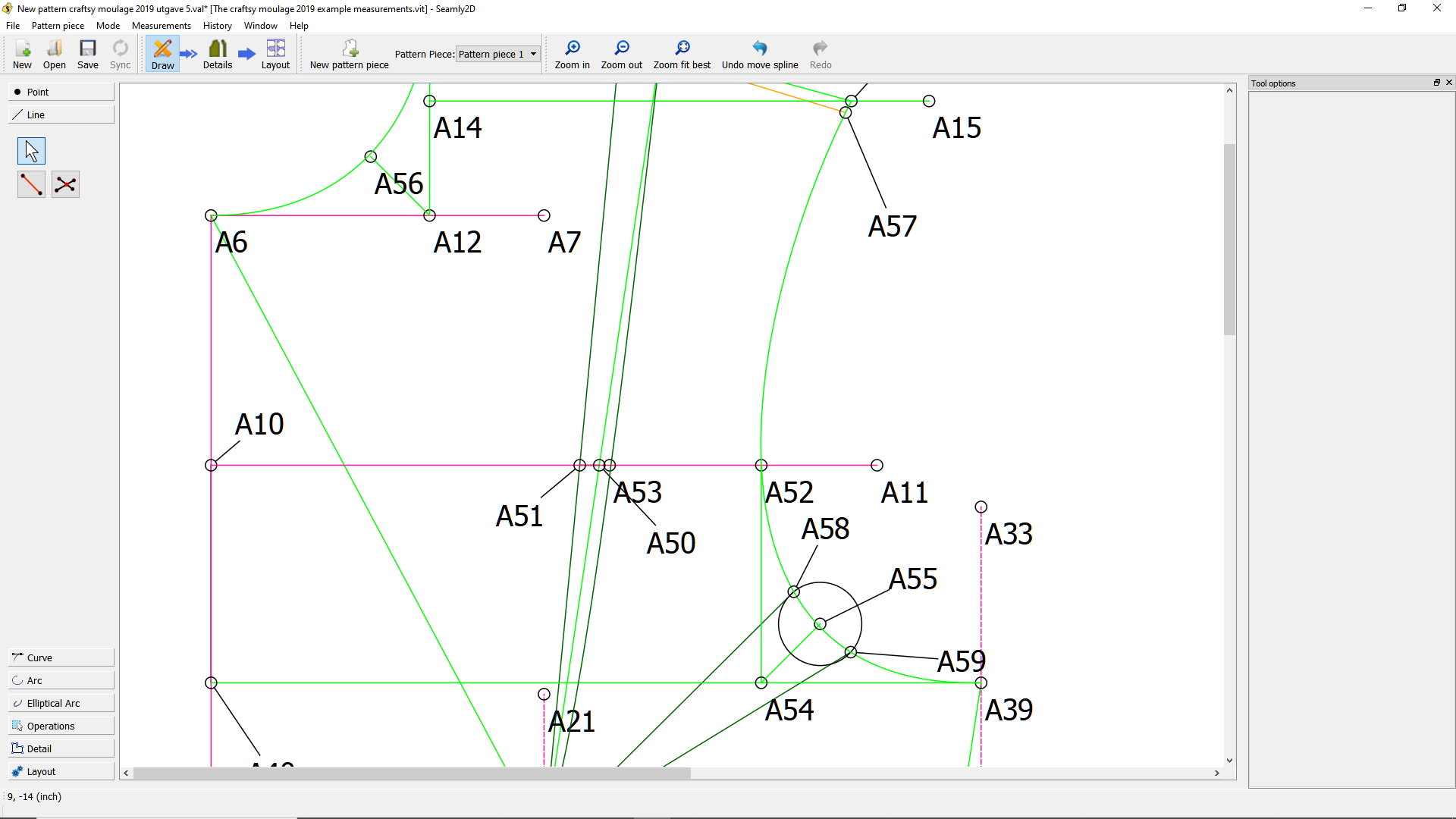Click the horizontal scrollbar thumb
This screenshot has width=1456, height=819.
(412, 773)
